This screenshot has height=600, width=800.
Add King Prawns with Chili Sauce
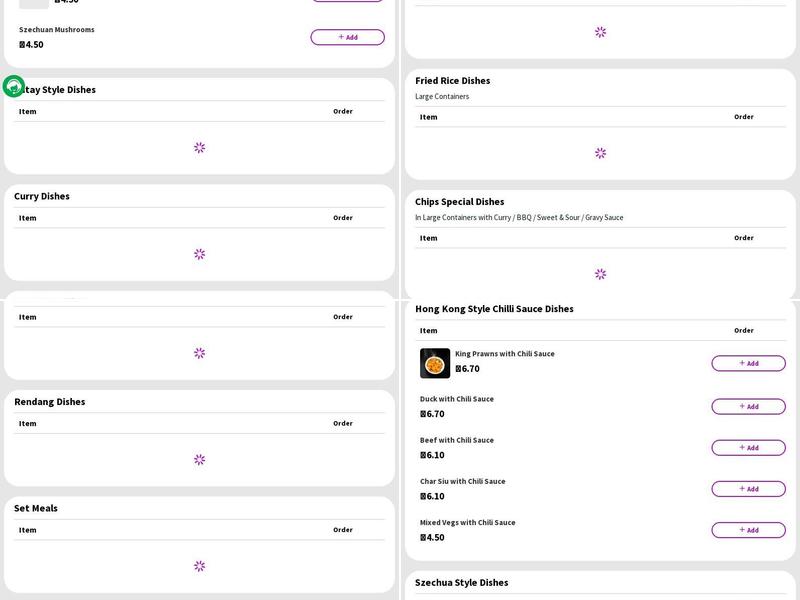(748, 363)
